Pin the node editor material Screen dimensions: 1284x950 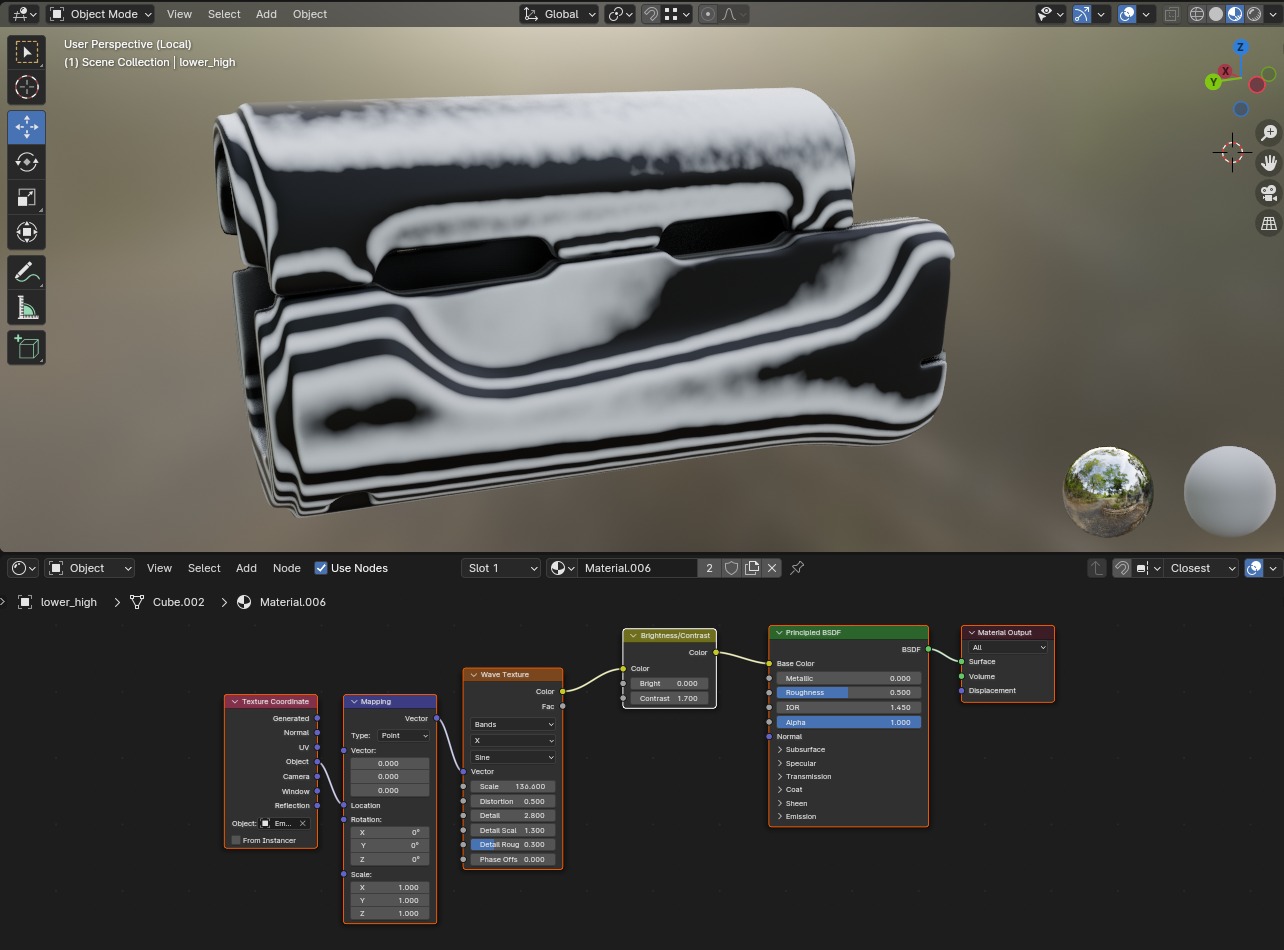point(797,568)
